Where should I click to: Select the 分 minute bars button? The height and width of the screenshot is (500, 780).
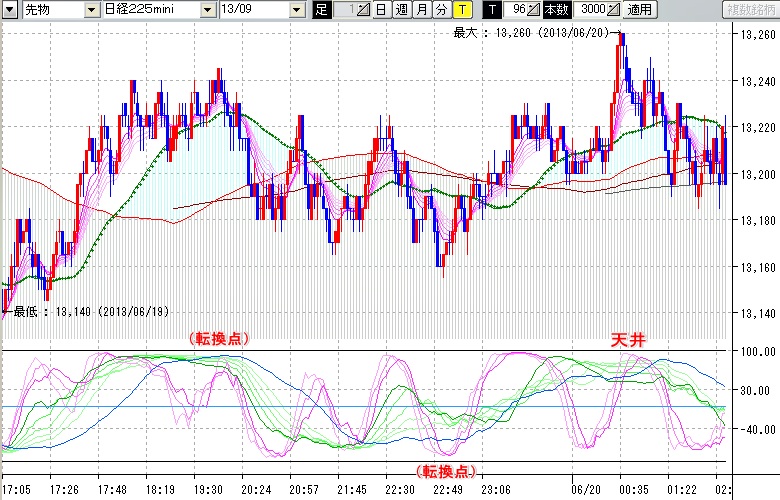click(441, 10)
